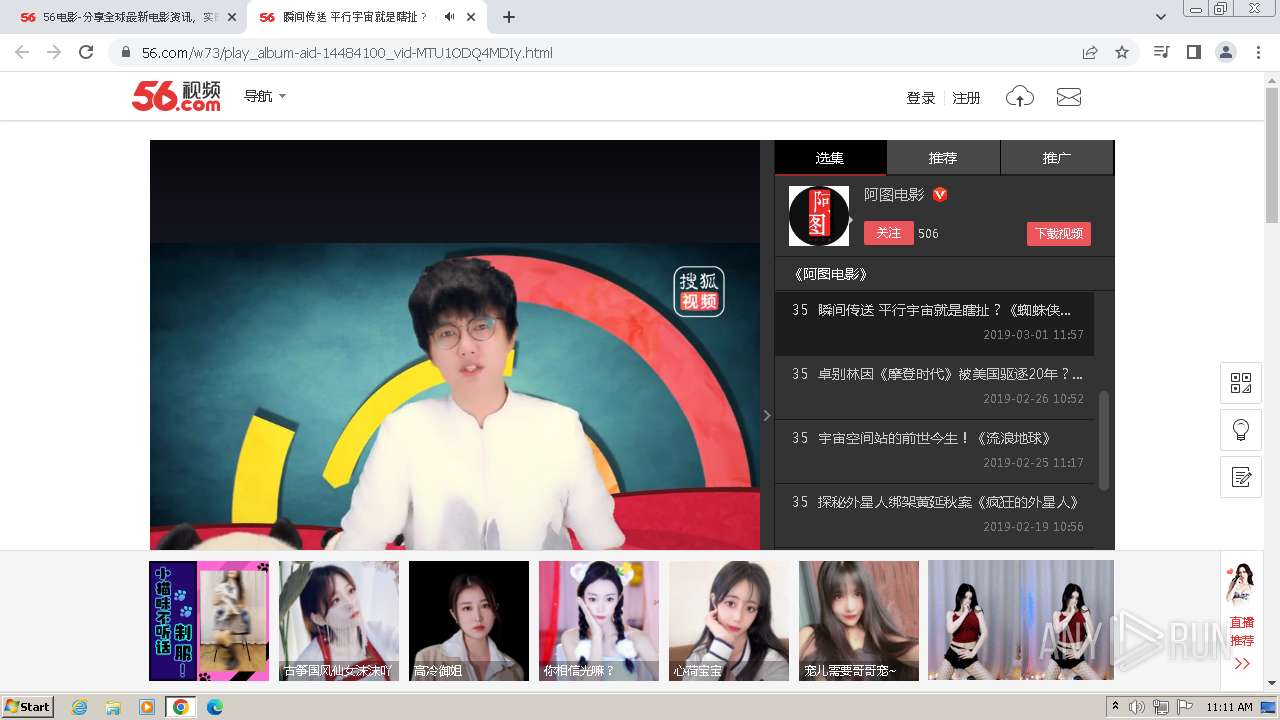Open thumbnail 你相信光嘛？
1280x720 pixels.
[599, 621]
